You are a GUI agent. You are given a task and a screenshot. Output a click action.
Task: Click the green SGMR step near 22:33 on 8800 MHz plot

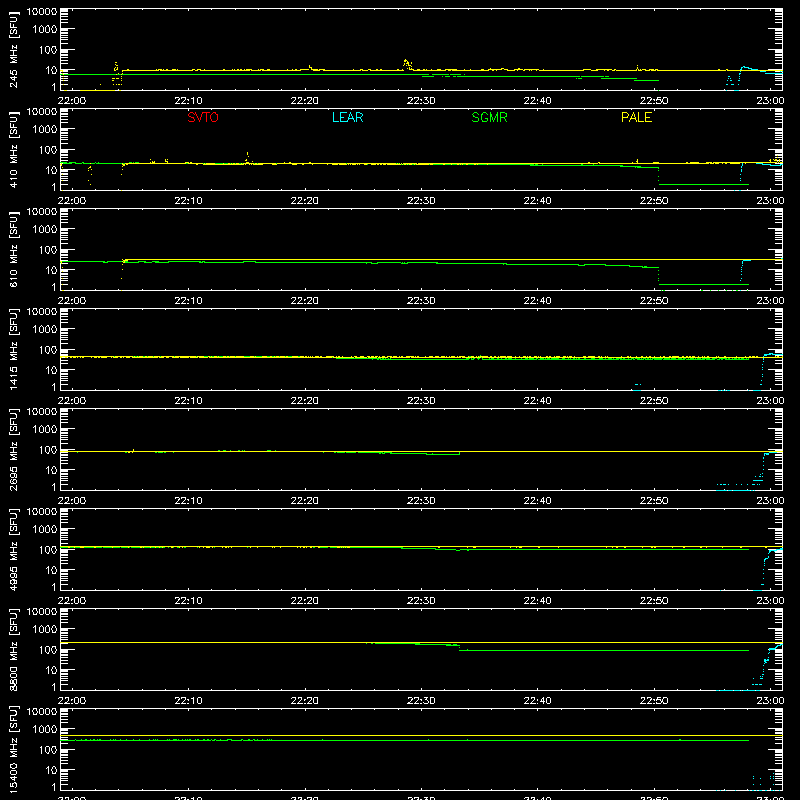click(x=459, y=648)
